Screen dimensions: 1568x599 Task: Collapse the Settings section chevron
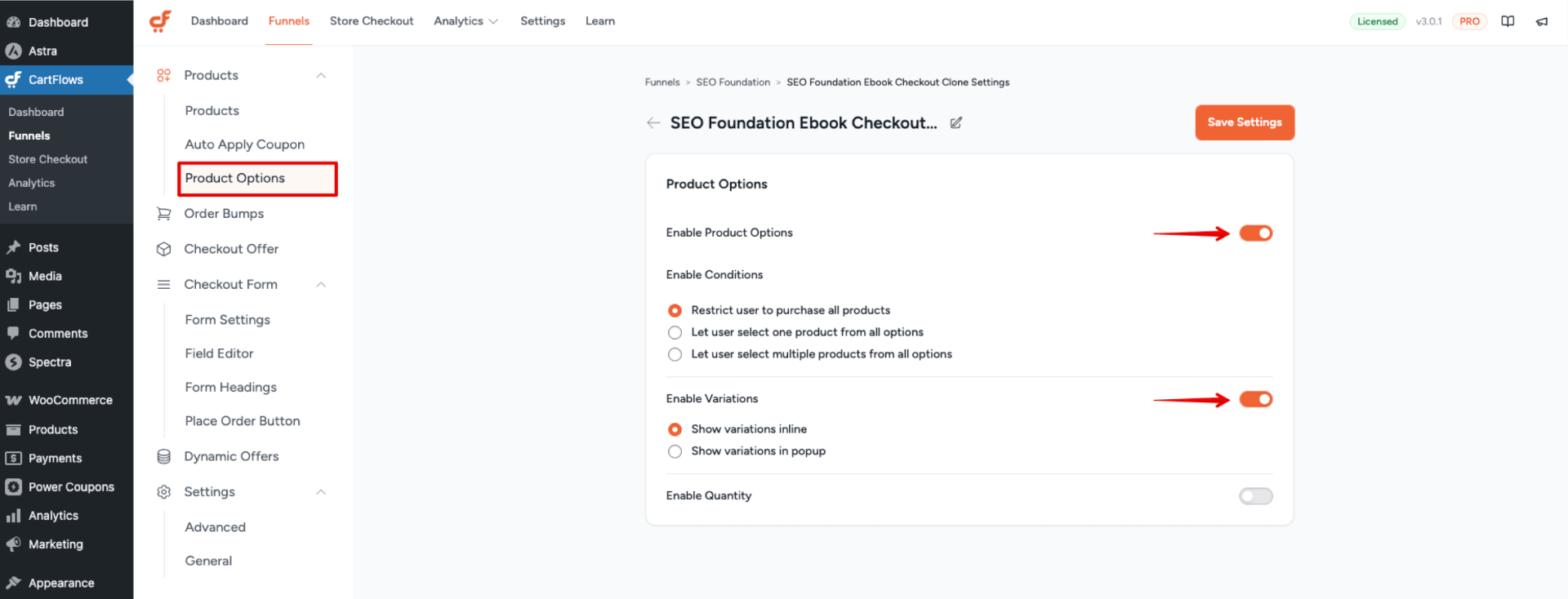(x=321, y=492)
